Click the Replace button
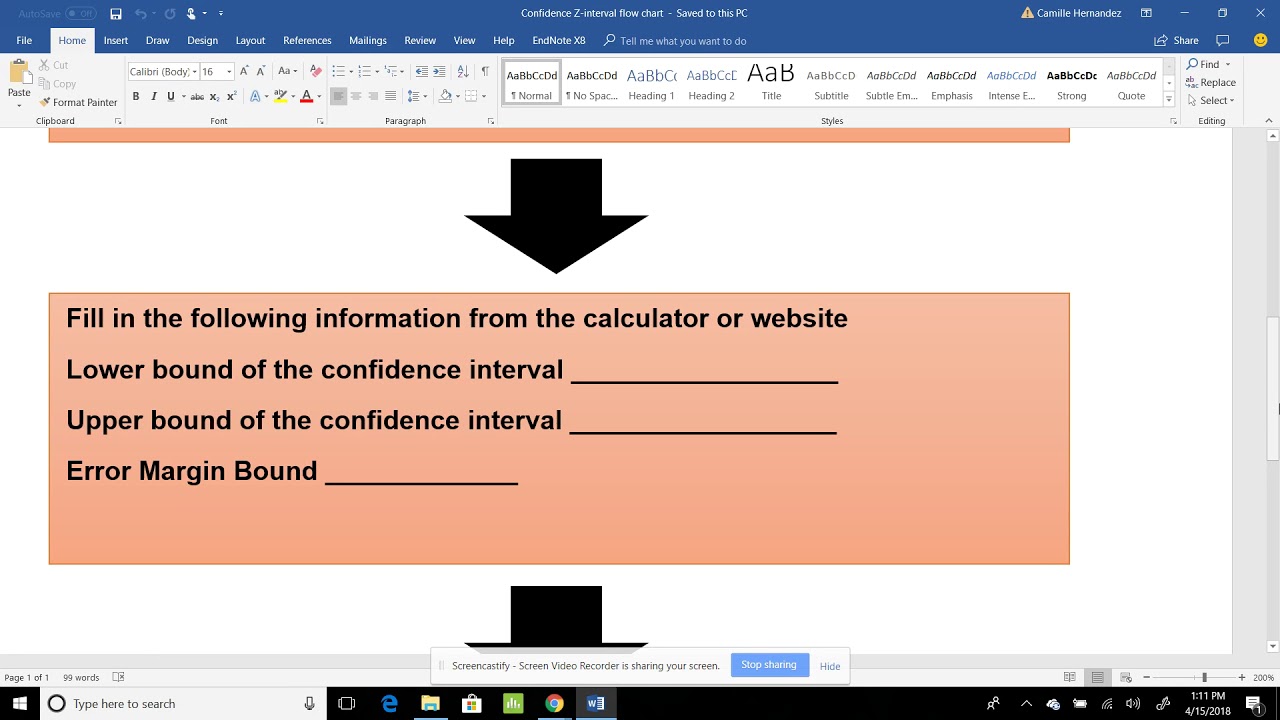The image size is (1280, 720). [1211, 82]
